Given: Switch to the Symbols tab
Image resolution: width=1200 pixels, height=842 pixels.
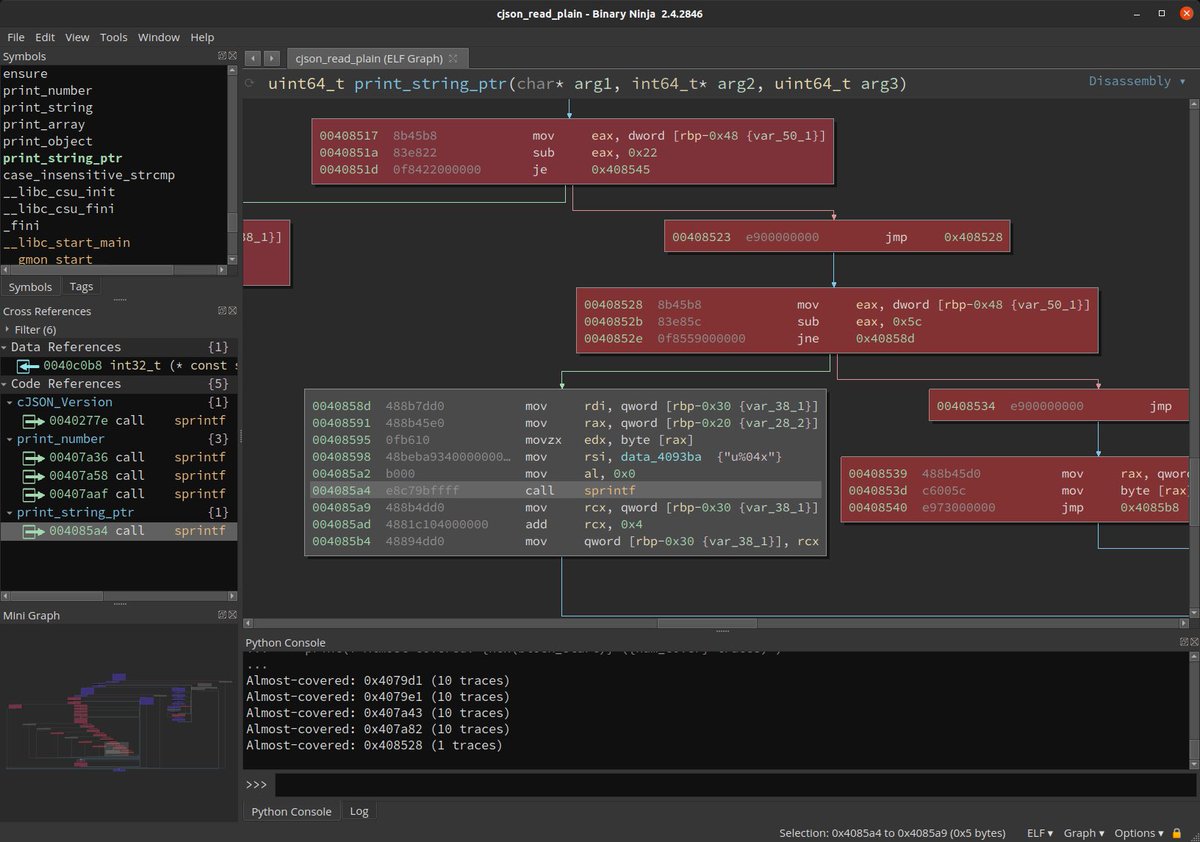Looking at the screenshot, I should point(30,287).
